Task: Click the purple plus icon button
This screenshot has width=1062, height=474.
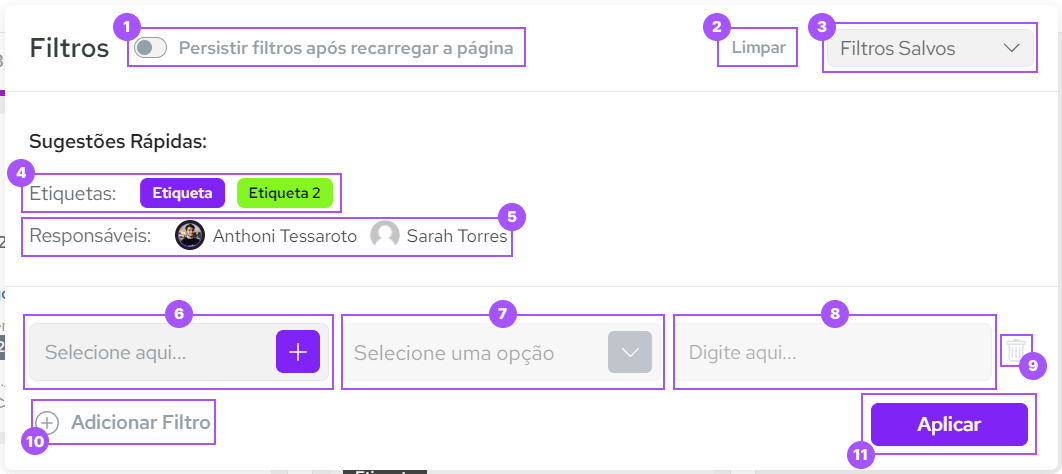Action: point(298,352)
